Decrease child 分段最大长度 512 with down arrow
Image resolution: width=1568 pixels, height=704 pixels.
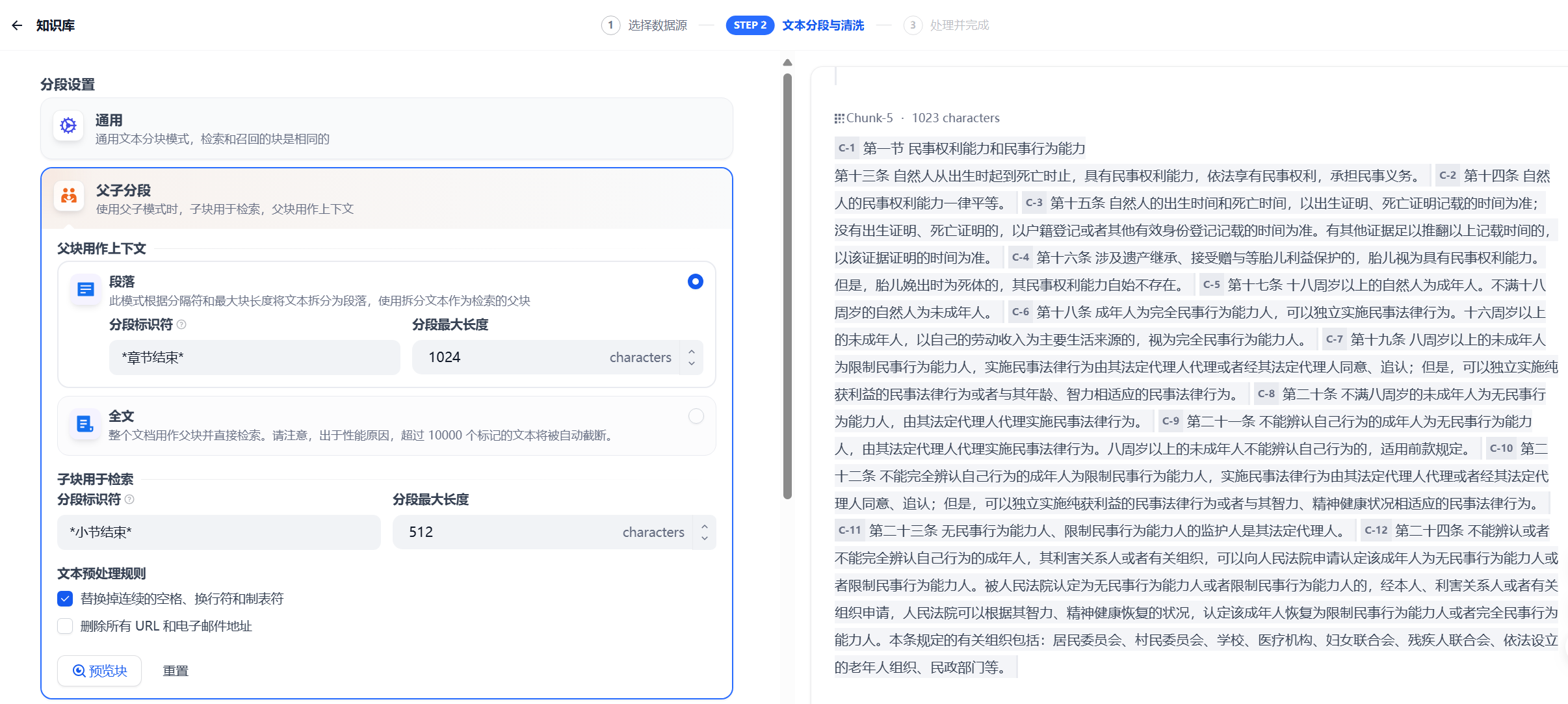click(x=705, y=539)
